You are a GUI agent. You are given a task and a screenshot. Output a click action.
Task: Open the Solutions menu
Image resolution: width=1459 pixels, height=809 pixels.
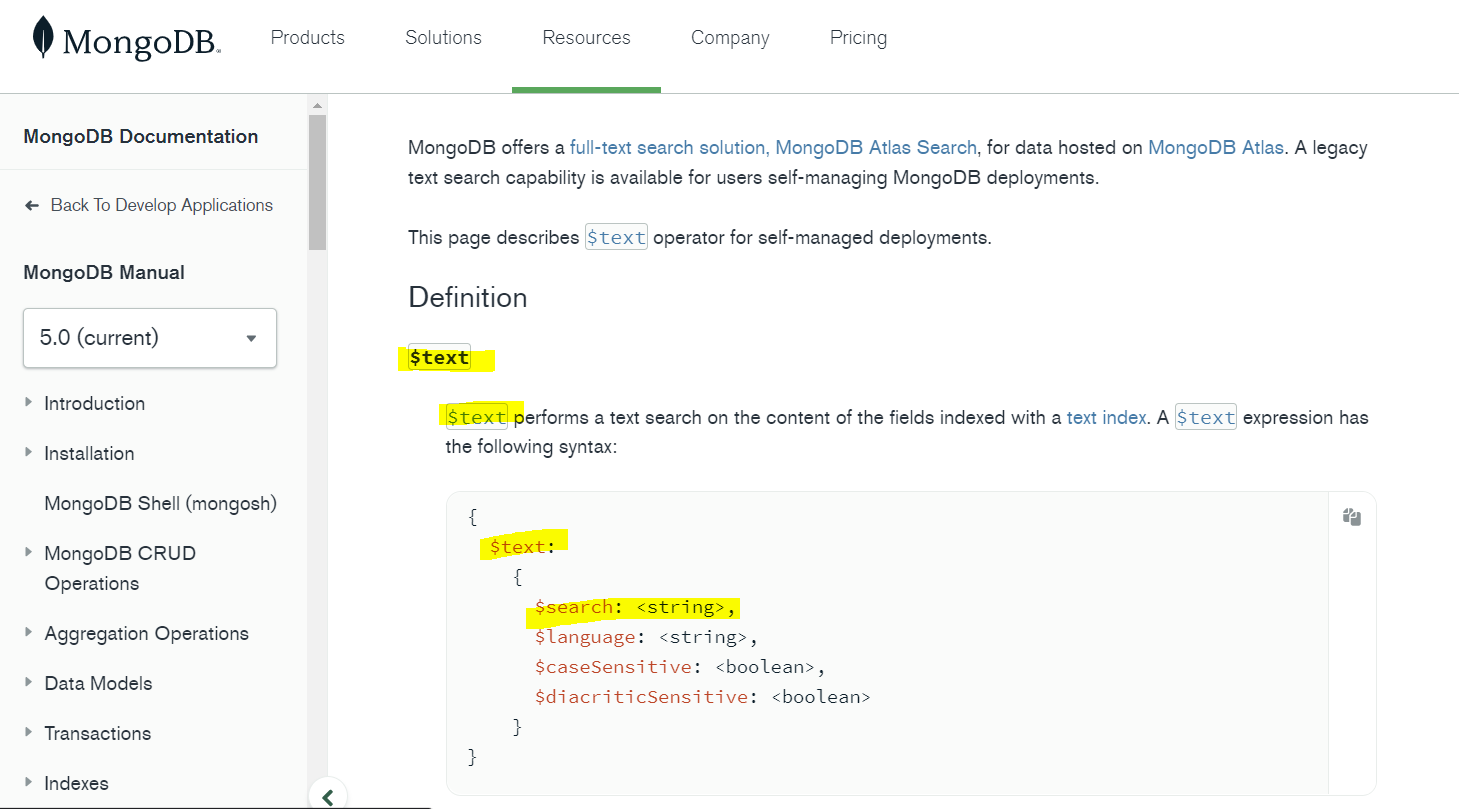(443, 38)
